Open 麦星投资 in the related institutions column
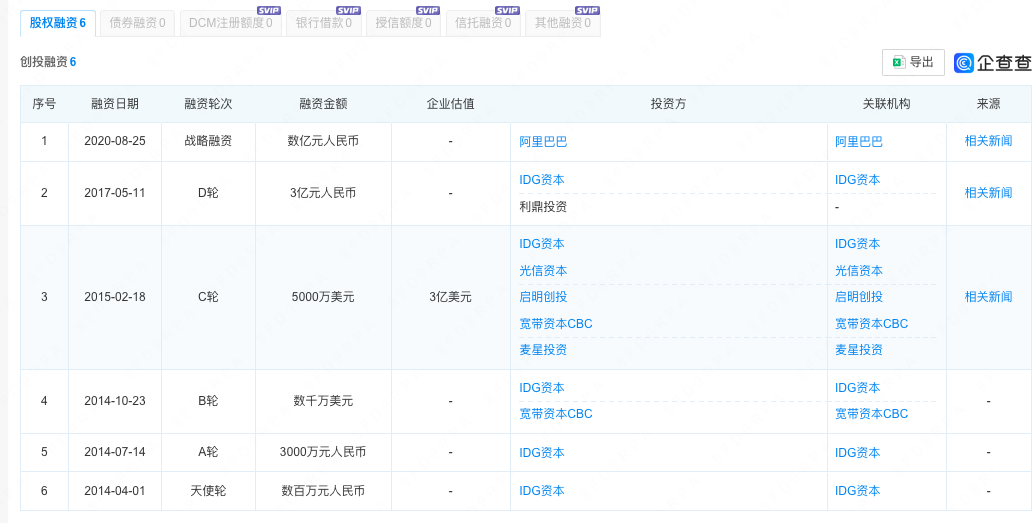This screenshot has height=523, width=1032. 859,350
